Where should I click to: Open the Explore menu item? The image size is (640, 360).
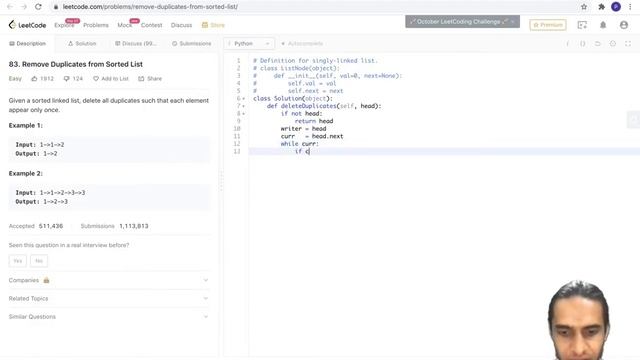point(64,25)
